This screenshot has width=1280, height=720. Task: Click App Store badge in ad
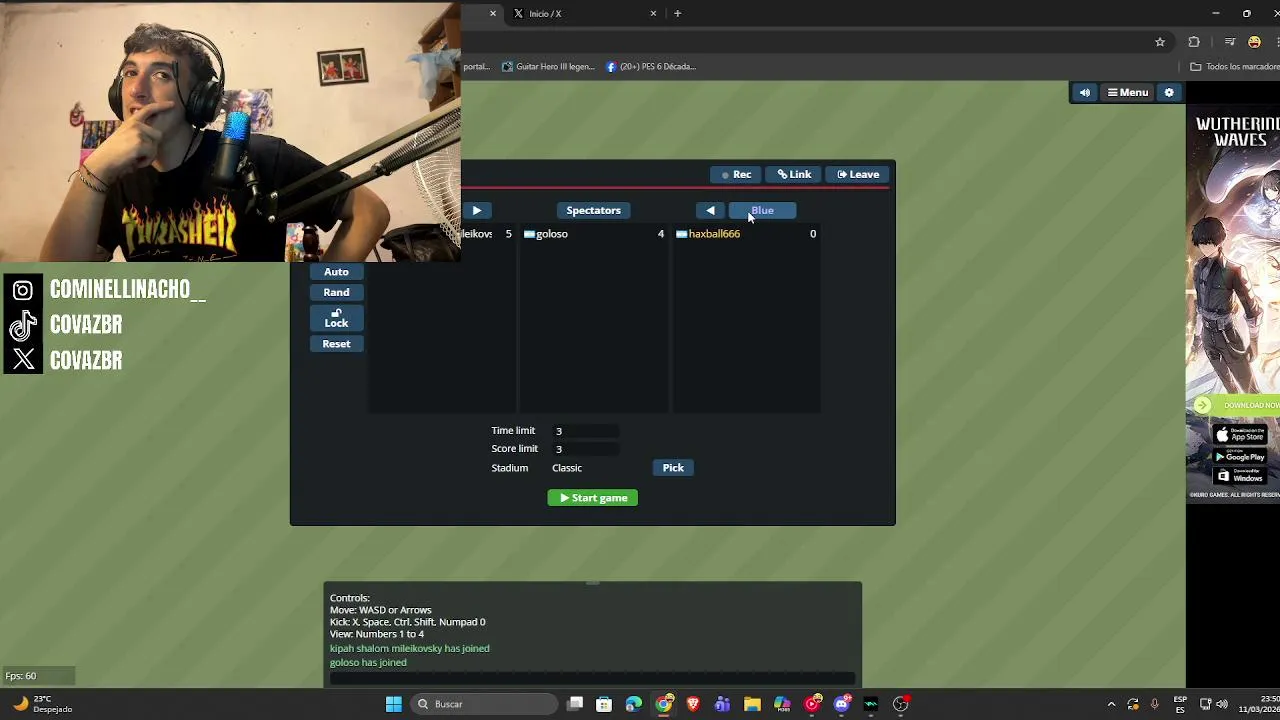pyautogui.click(x=1240, y=435)
